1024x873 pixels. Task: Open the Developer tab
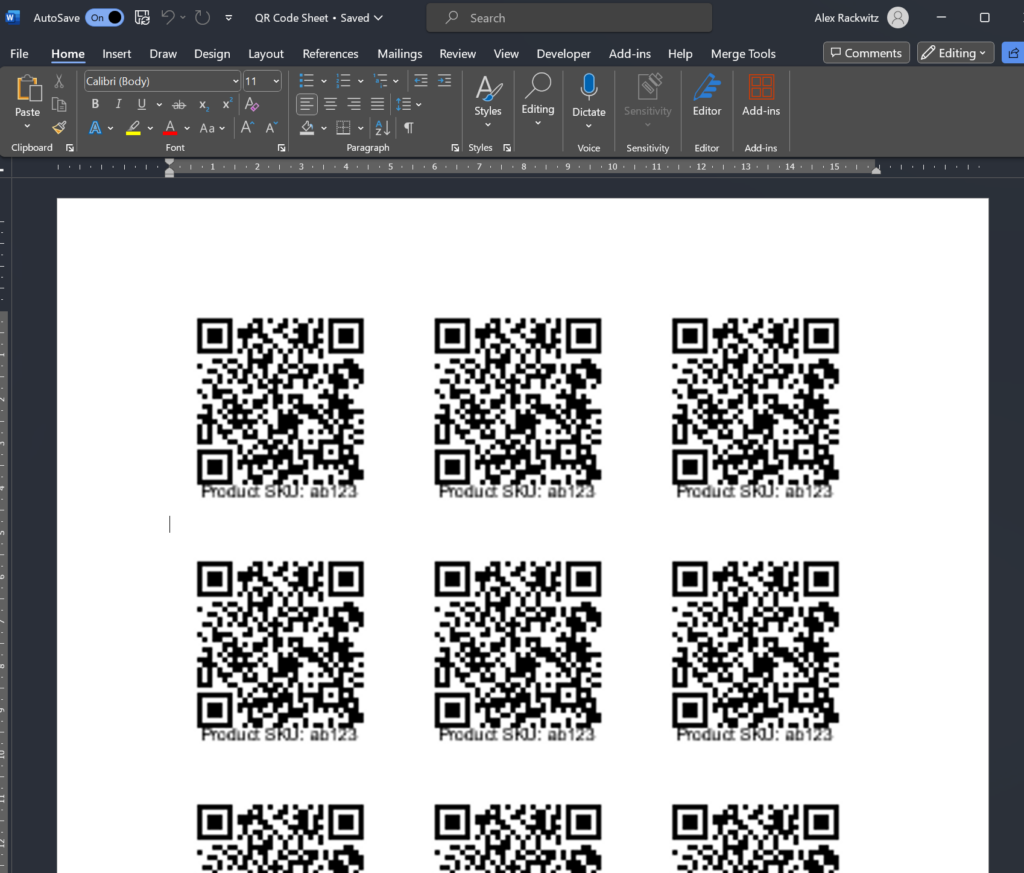[563, 54]
